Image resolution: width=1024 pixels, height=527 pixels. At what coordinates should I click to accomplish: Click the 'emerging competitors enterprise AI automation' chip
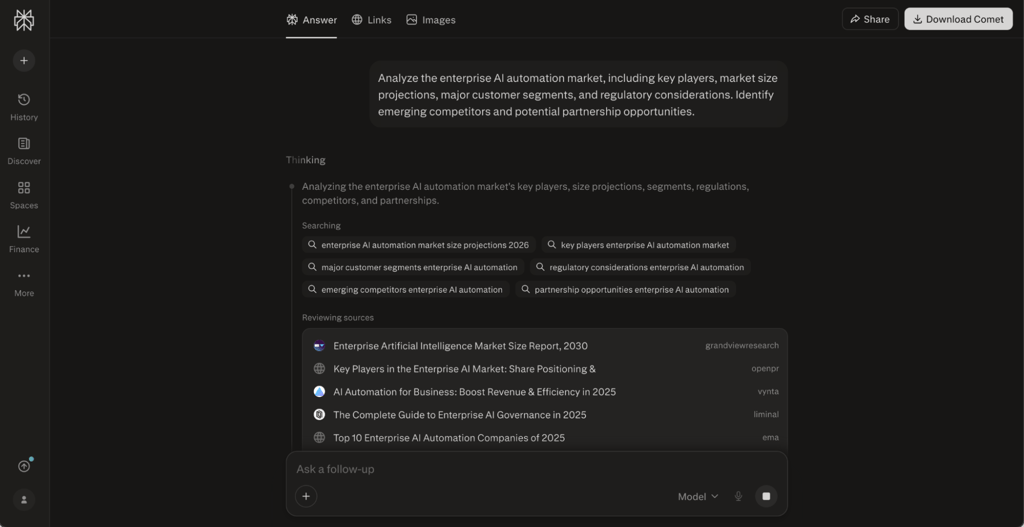coord(406,289)
